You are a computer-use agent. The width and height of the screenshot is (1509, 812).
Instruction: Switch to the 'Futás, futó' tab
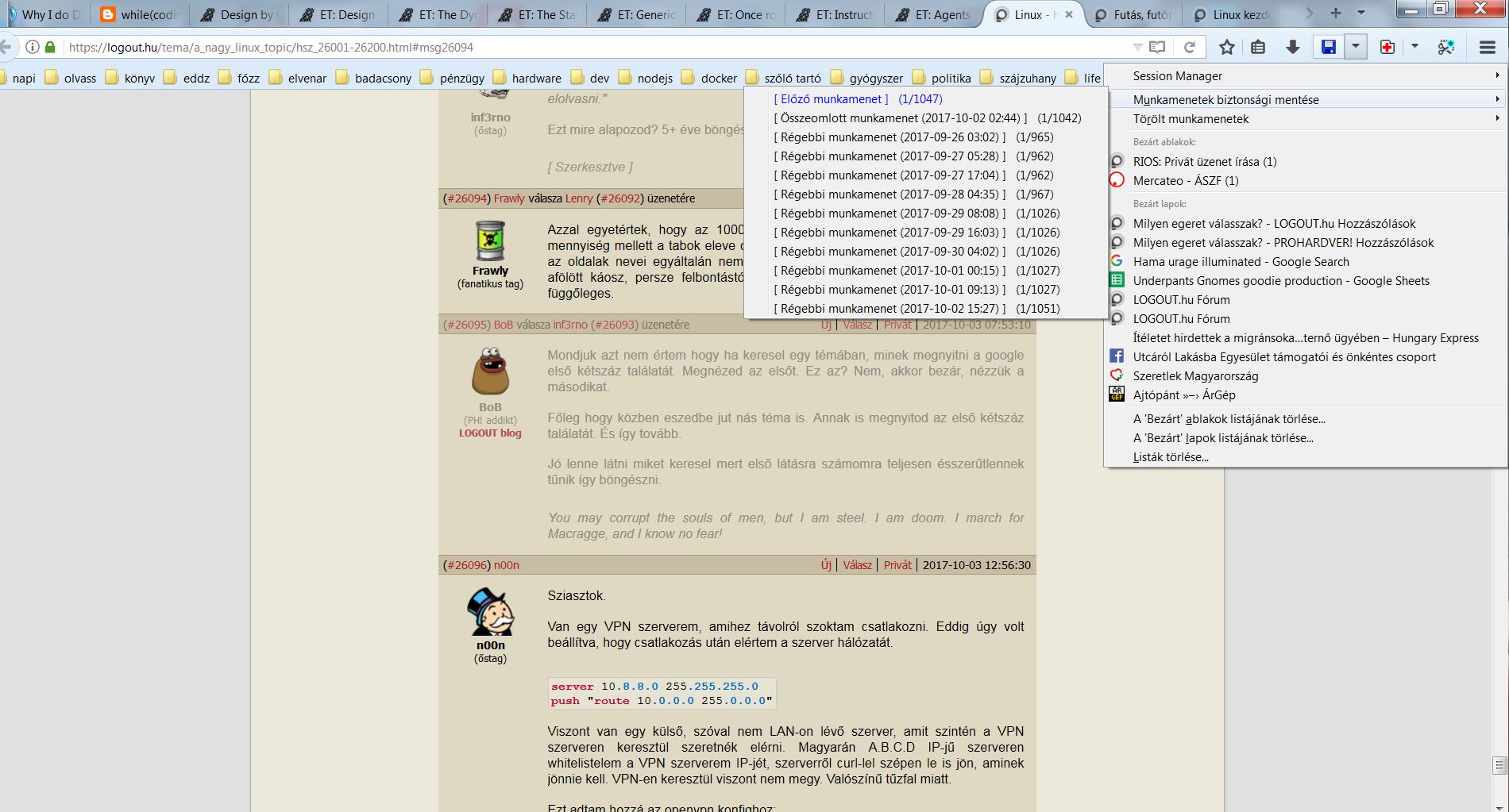1132,14
